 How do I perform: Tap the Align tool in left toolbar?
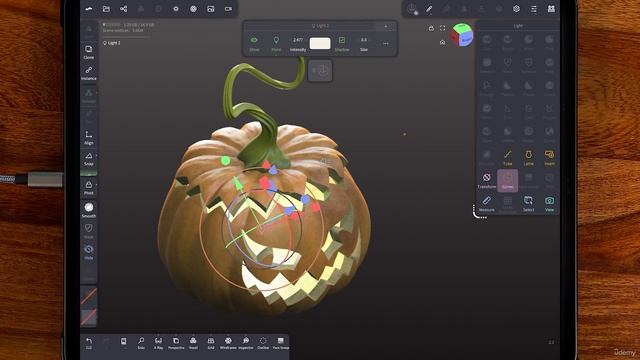(x=89, y=138)
